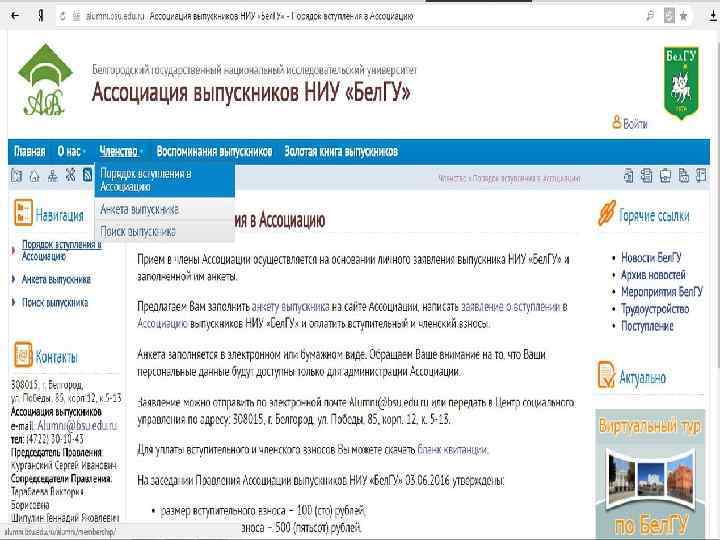This screenshot has width=720, height=540.
Task: Click the Alumni Association graduation cap logo
Action: pyautogui.click(x=45, y=80)
